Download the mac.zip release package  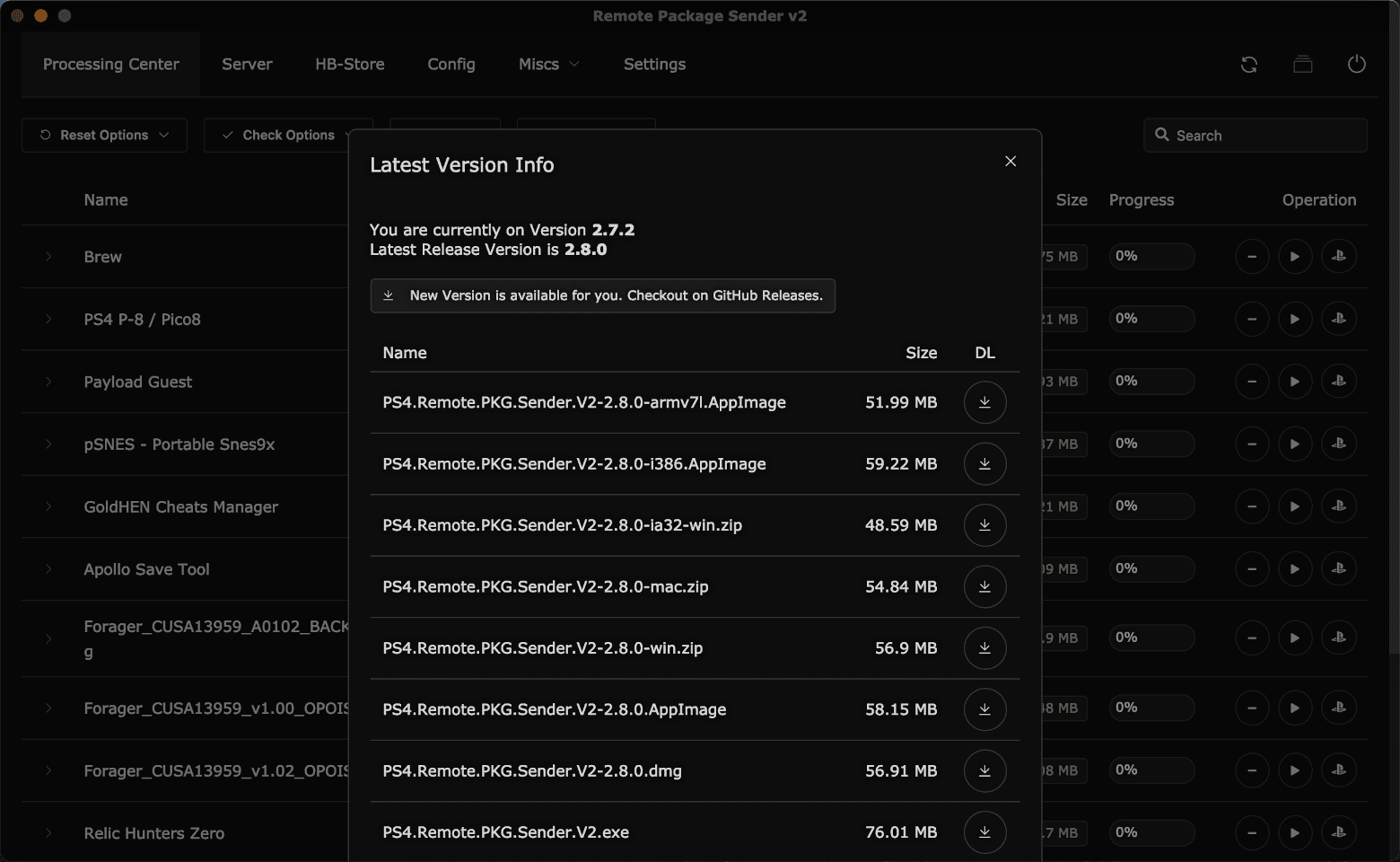coord(984,586)
